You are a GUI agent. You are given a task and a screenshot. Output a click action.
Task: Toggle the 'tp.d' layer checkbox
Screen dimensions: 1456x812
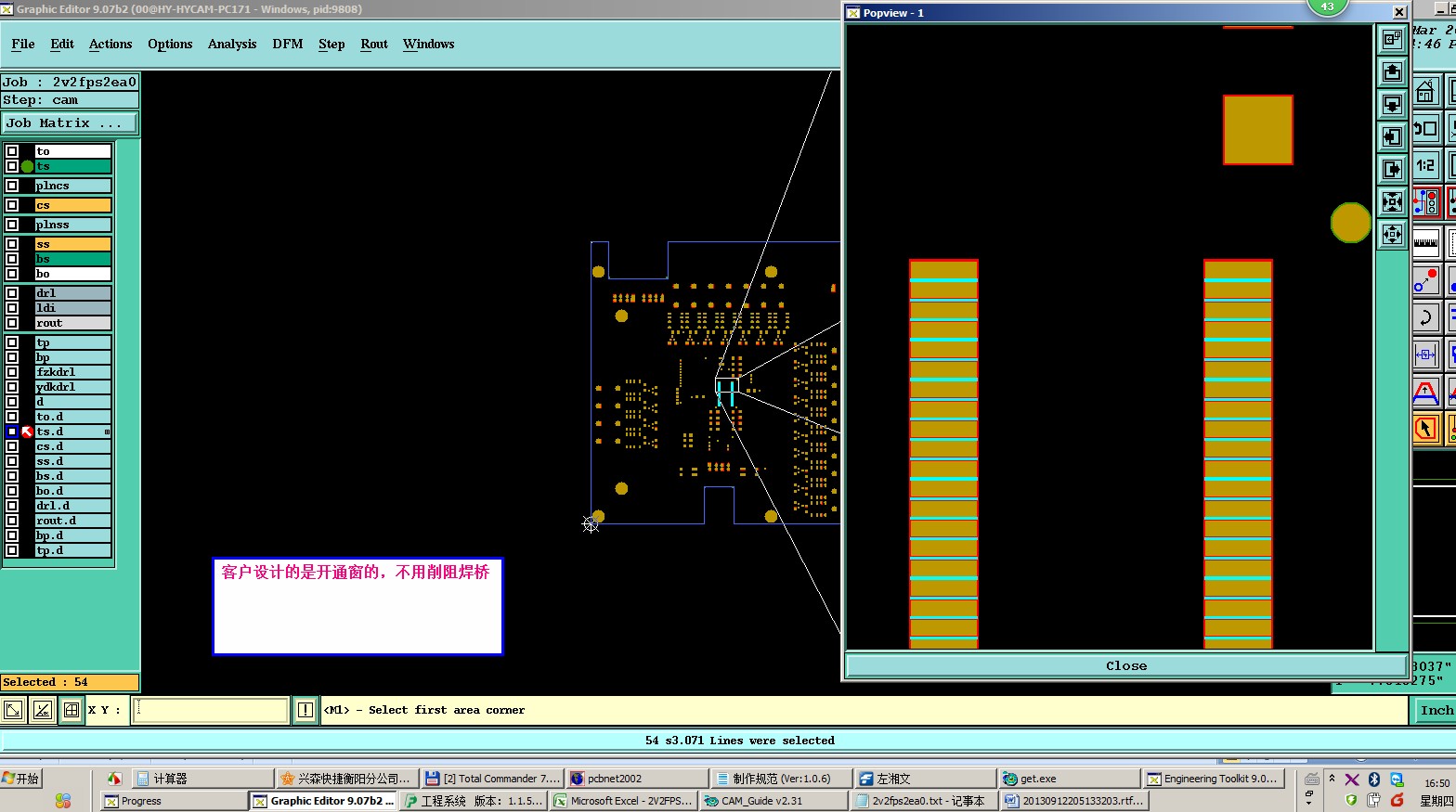click(12, 550)
